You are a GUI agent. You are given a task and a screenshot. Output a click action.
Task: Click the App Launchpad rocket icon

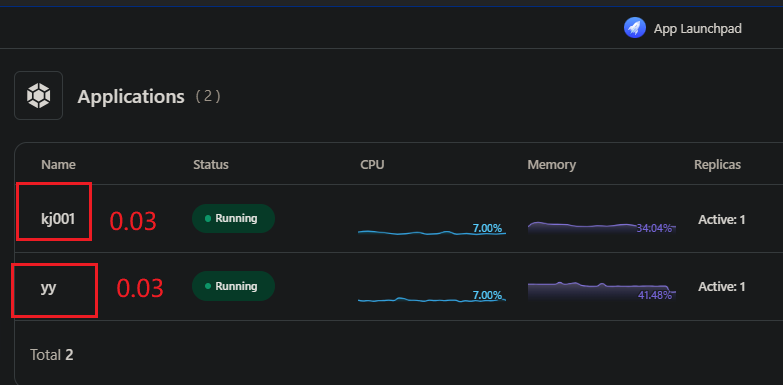(635, 28)
